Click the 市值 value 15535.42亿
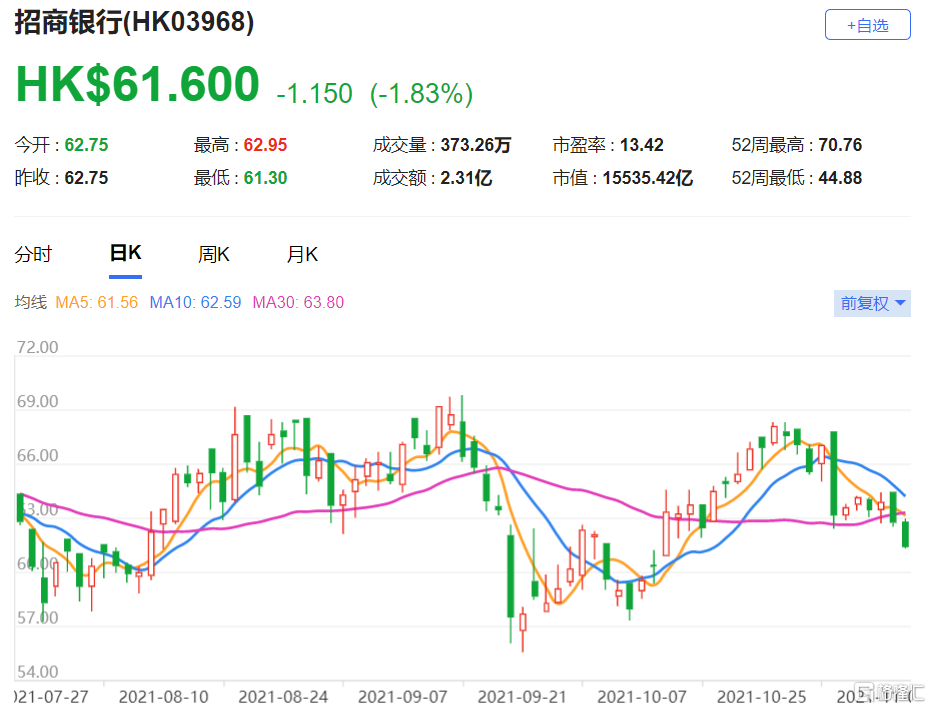The width and height of the screenshot is (932, 710). pyautogui.click(x=647, y=178)
